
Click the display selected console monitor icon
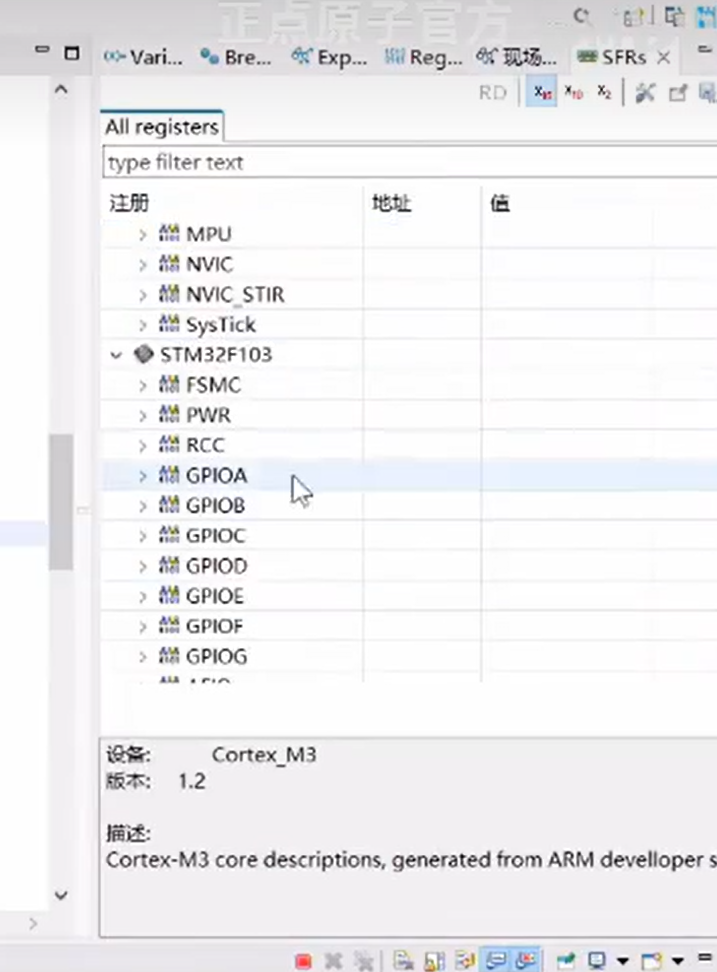[596, 961]
